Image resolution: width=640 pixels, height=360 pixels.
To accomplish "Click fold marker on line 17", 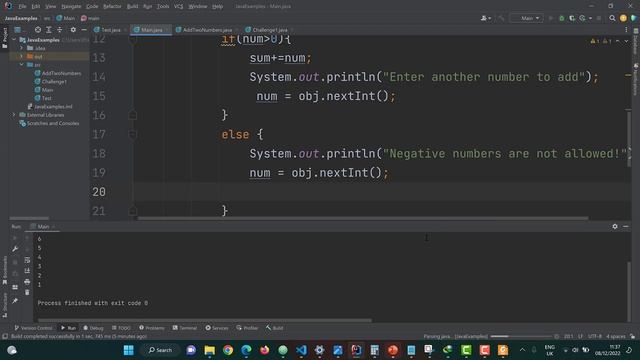I will tap(133, 134).
